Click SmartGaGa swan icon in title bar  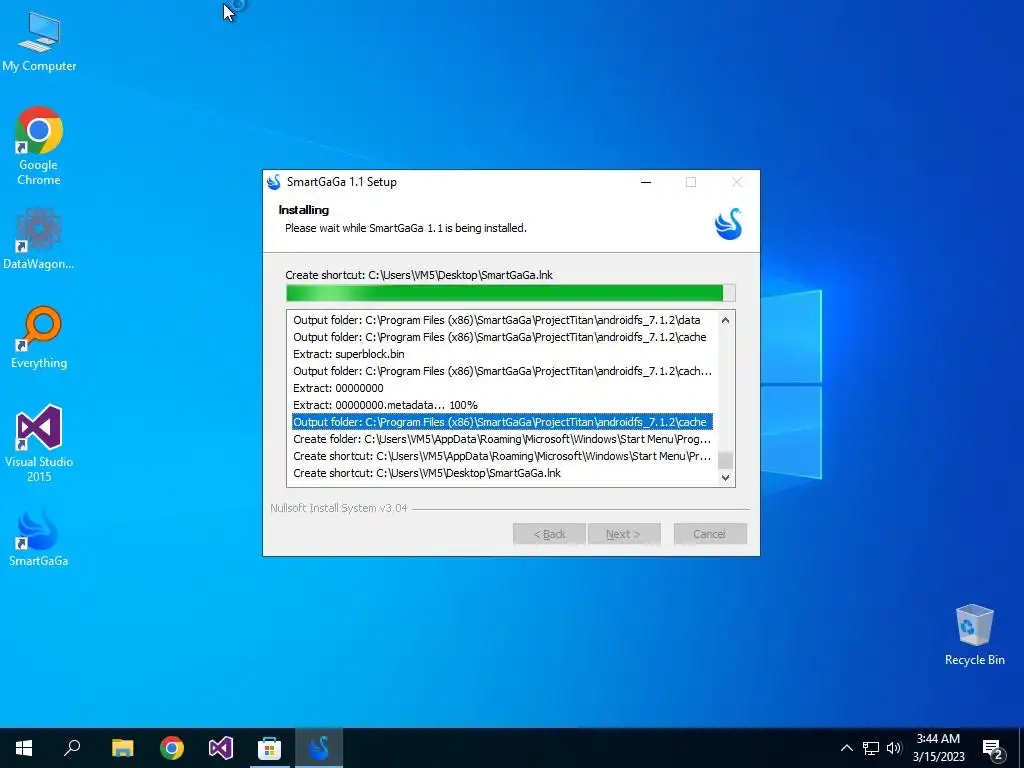[274, 182]
